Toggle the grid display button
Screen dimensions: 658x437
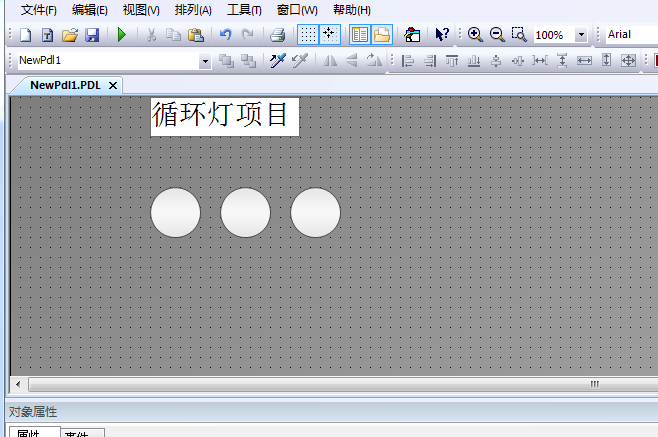[309, 35]
